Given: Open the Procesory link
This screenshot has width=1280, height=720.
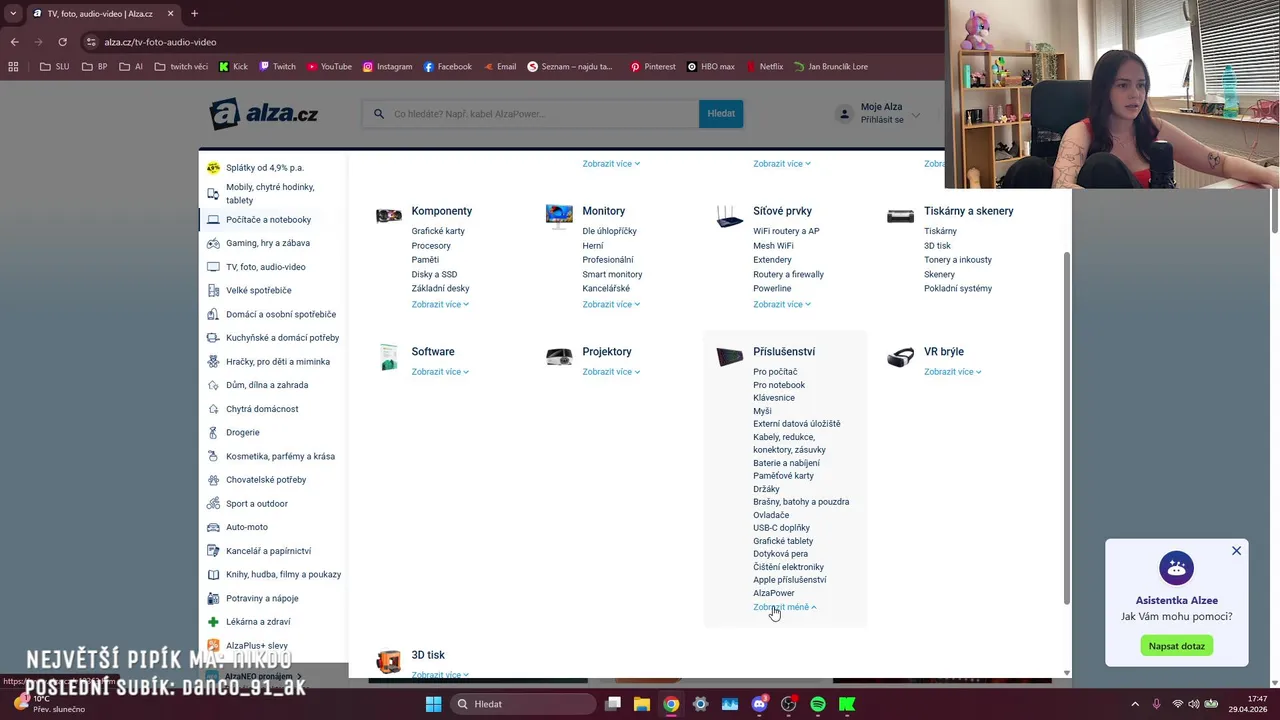Looking at the screenshot, I should (431, 246).
